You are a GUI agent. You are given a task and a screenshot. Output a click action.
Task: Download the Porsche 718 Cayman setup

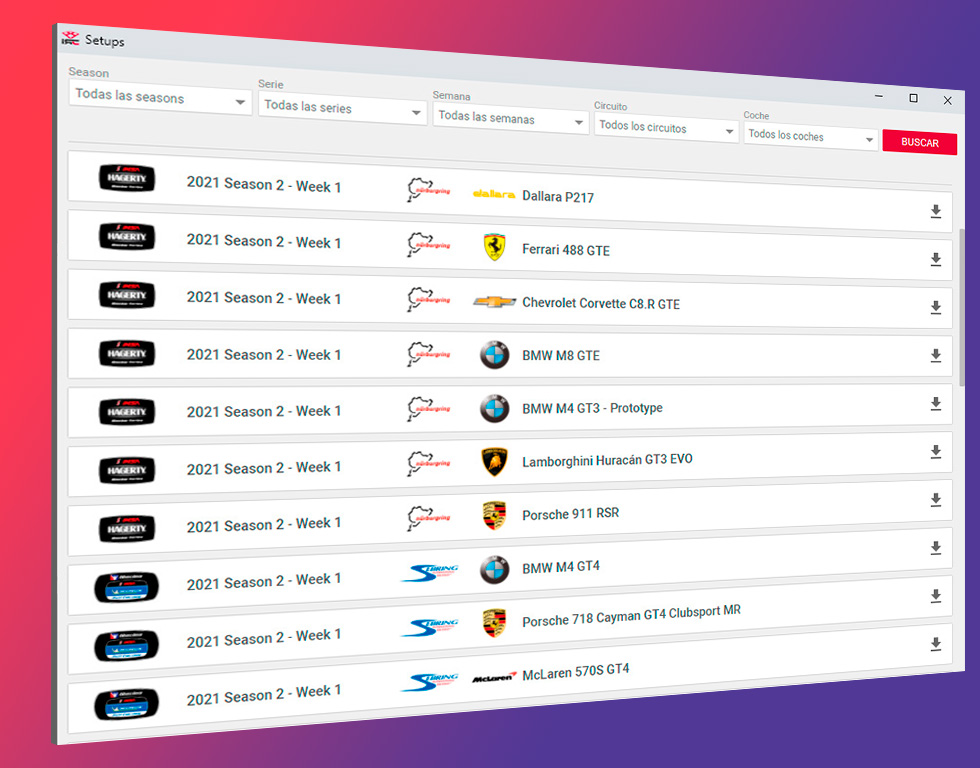(x=936, y=596)
